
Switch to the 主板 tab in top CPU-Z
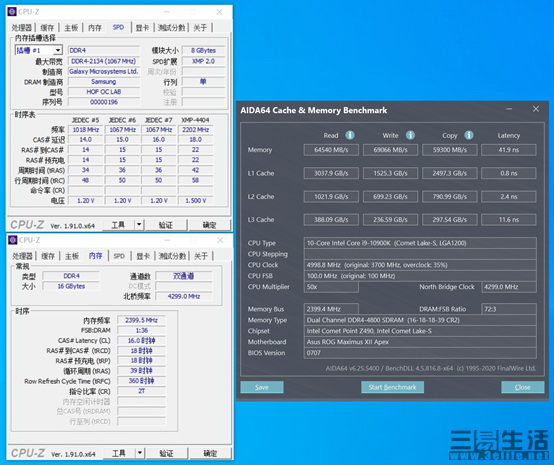pyautogui.click(x=71, y=28)
